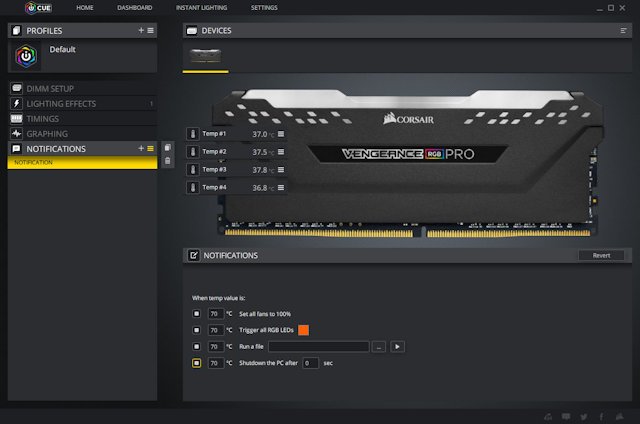Open the Home menu

84,8
